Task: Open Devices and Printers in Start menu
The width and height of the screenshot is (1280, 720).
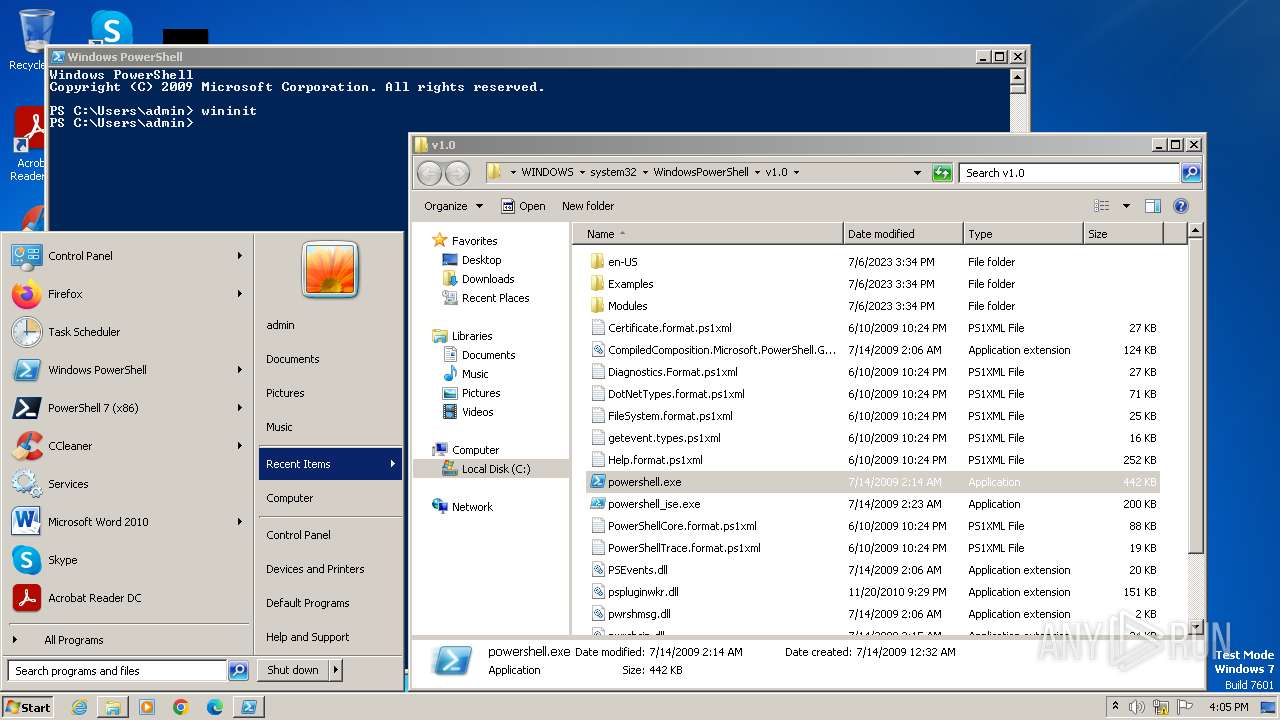Action: click(315, 569)
